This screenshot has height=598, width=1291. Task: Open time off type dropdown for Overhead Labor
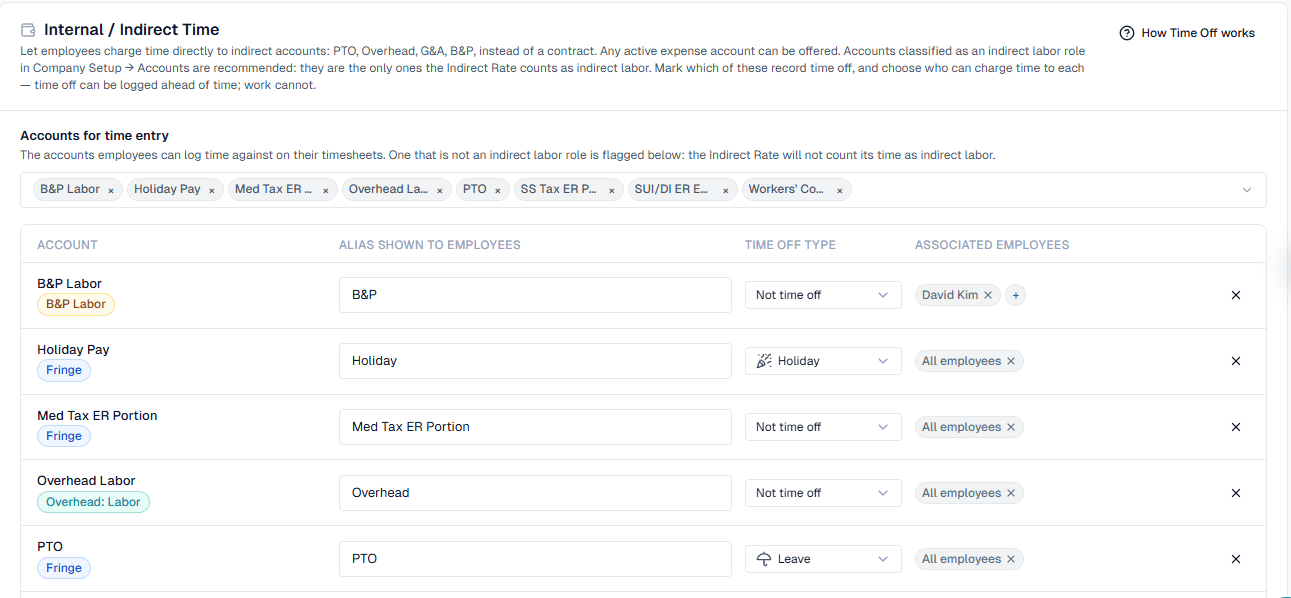click(x=823, y=493)
